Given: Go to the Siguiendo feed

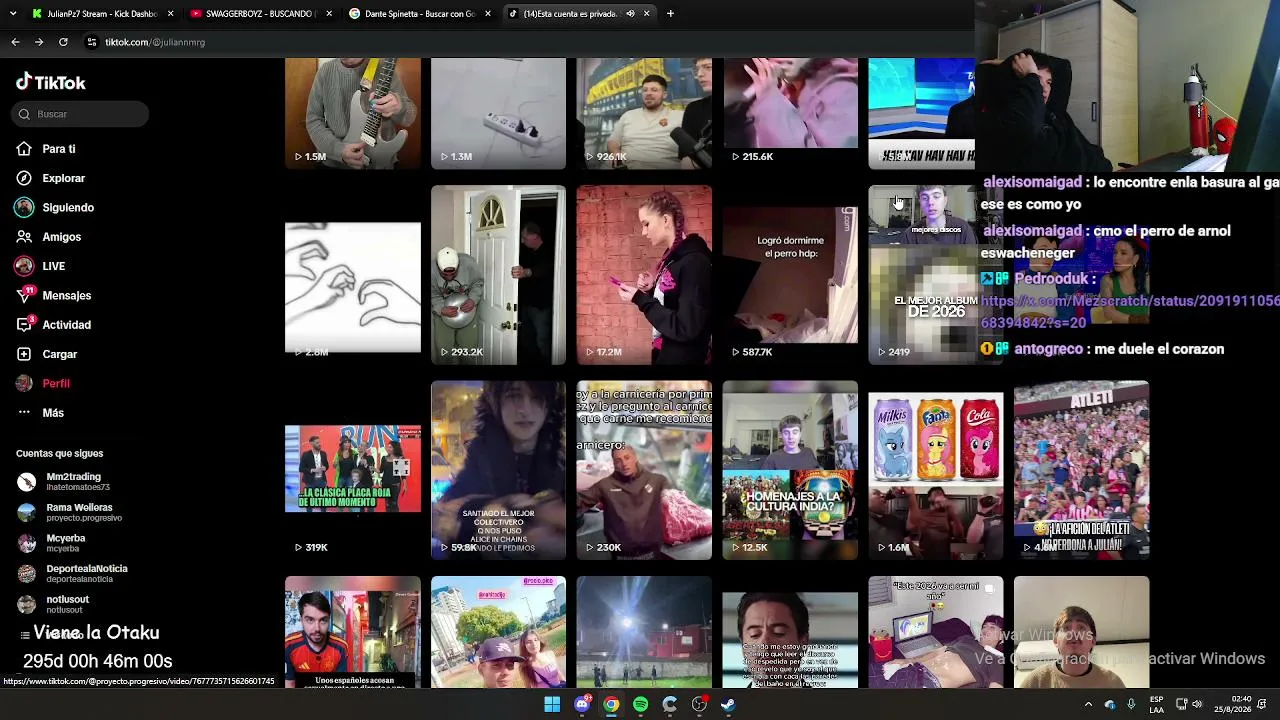Looking at the screenshot, I should click(68, 208).
